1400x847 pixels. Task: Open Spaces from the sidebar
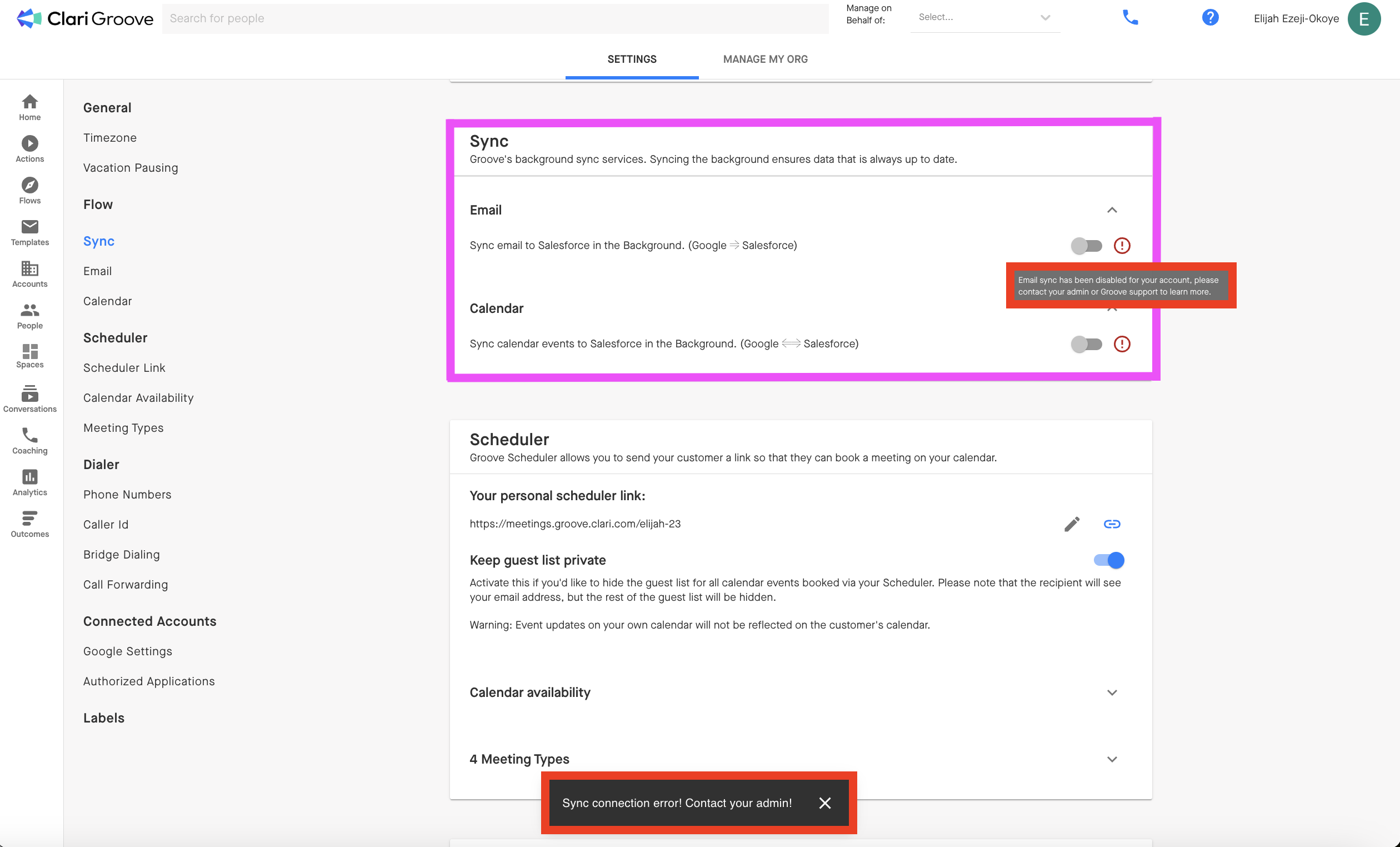click(29, 356)
